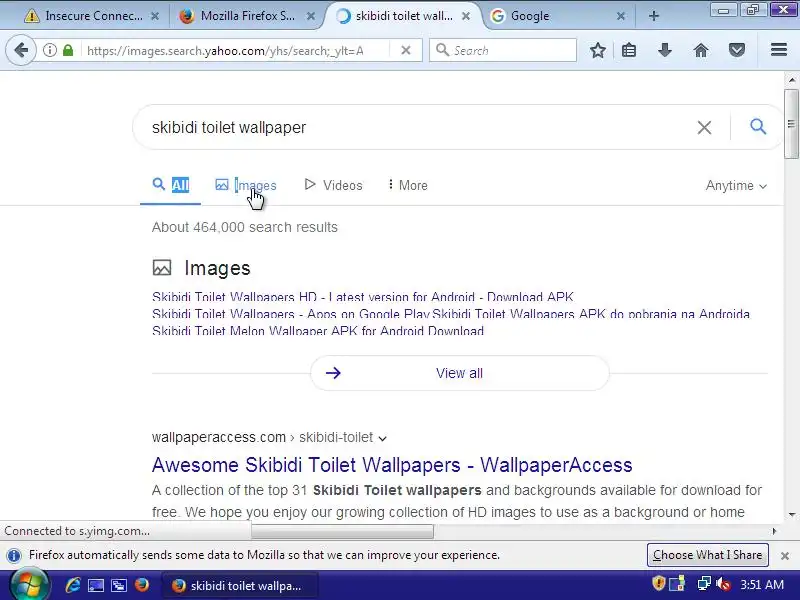Viewport: 800px width, 600px height.
Task: Launch Firefox from quick launch icon
Action: pos(142,585)
